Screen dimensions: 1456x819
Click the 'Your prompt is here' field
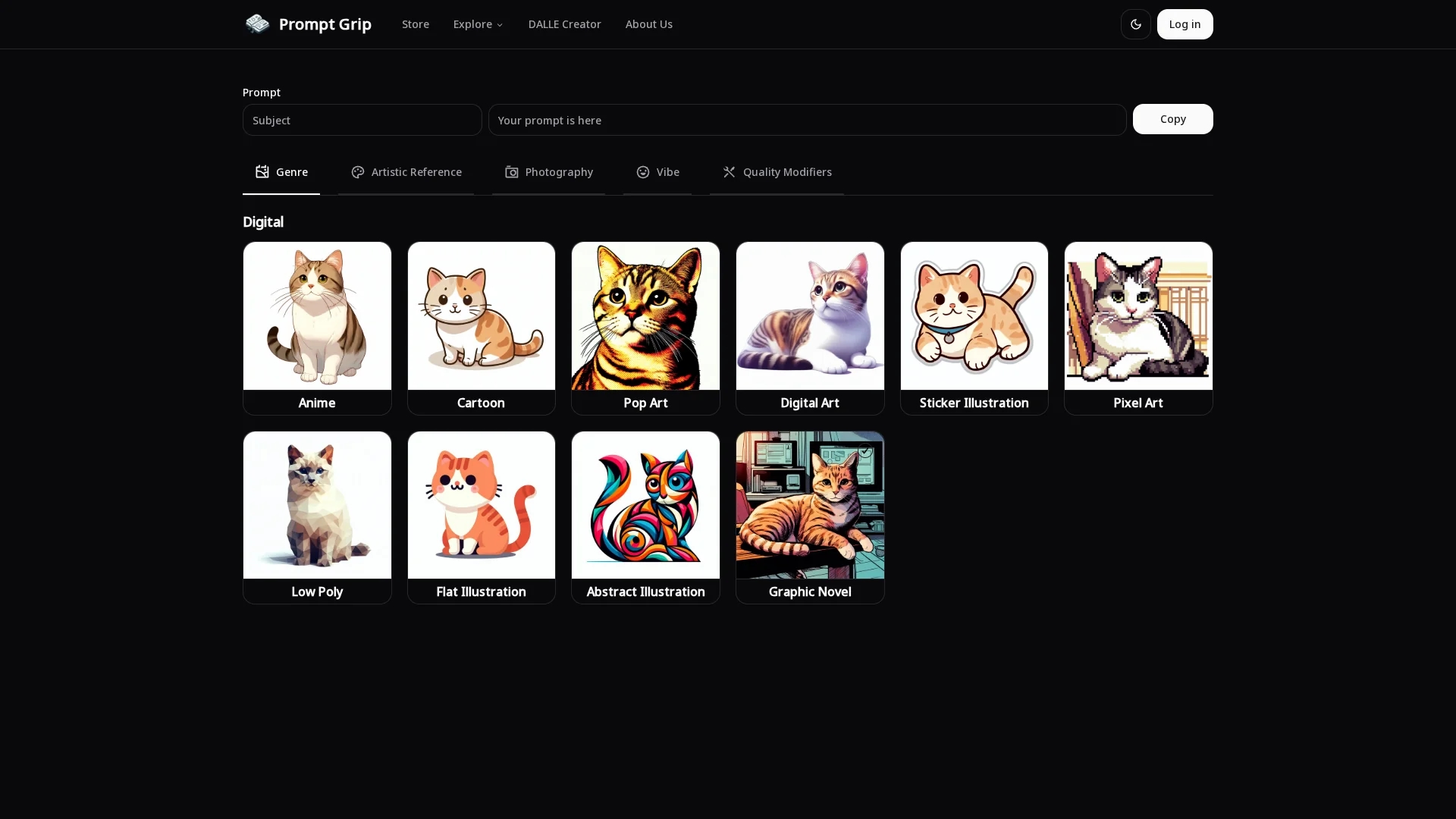pyautogui.click(x=807, y=120)
